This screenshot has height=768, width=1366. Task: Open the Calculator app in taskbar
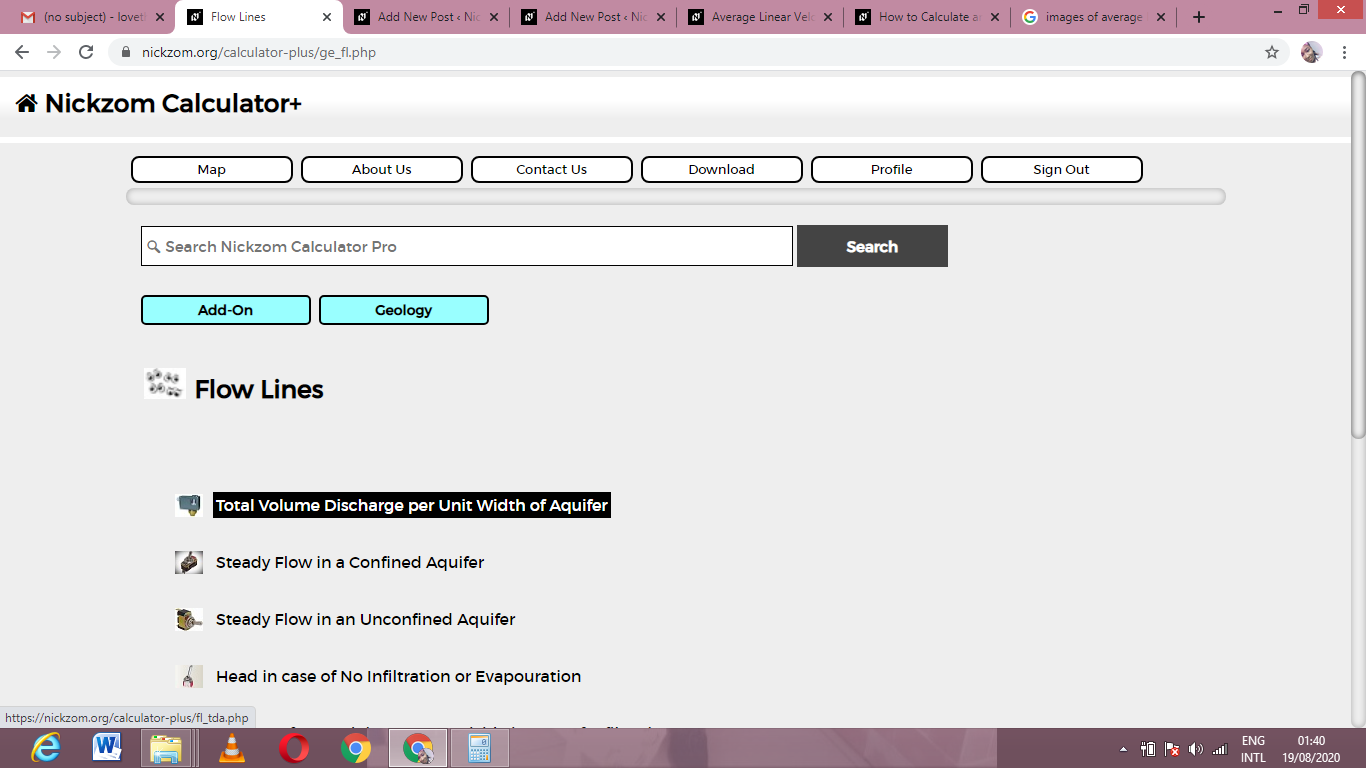(x=480, y=748)
